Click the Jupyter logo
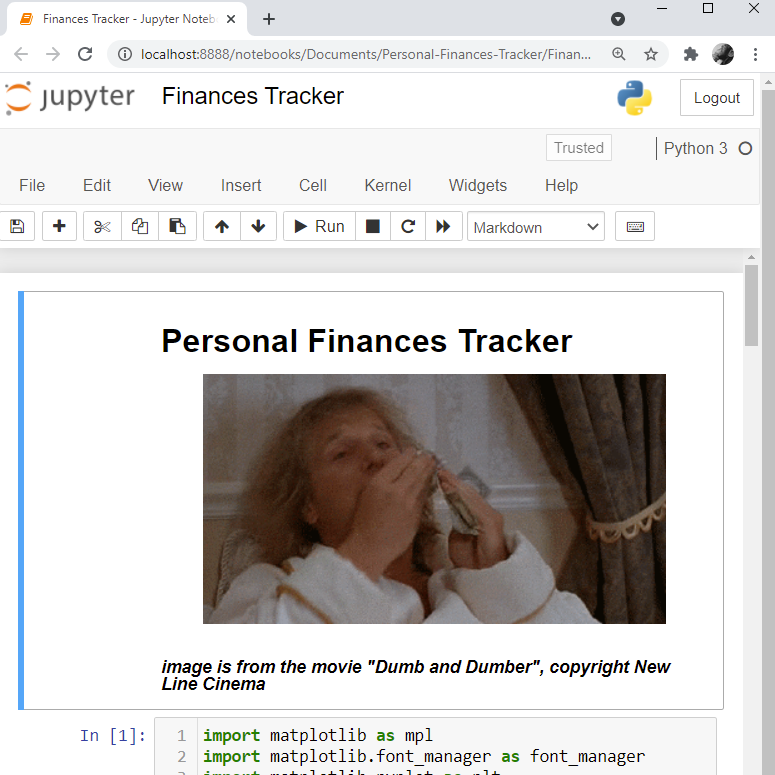This screenshot has width=775, height=775. click(70, 97)
